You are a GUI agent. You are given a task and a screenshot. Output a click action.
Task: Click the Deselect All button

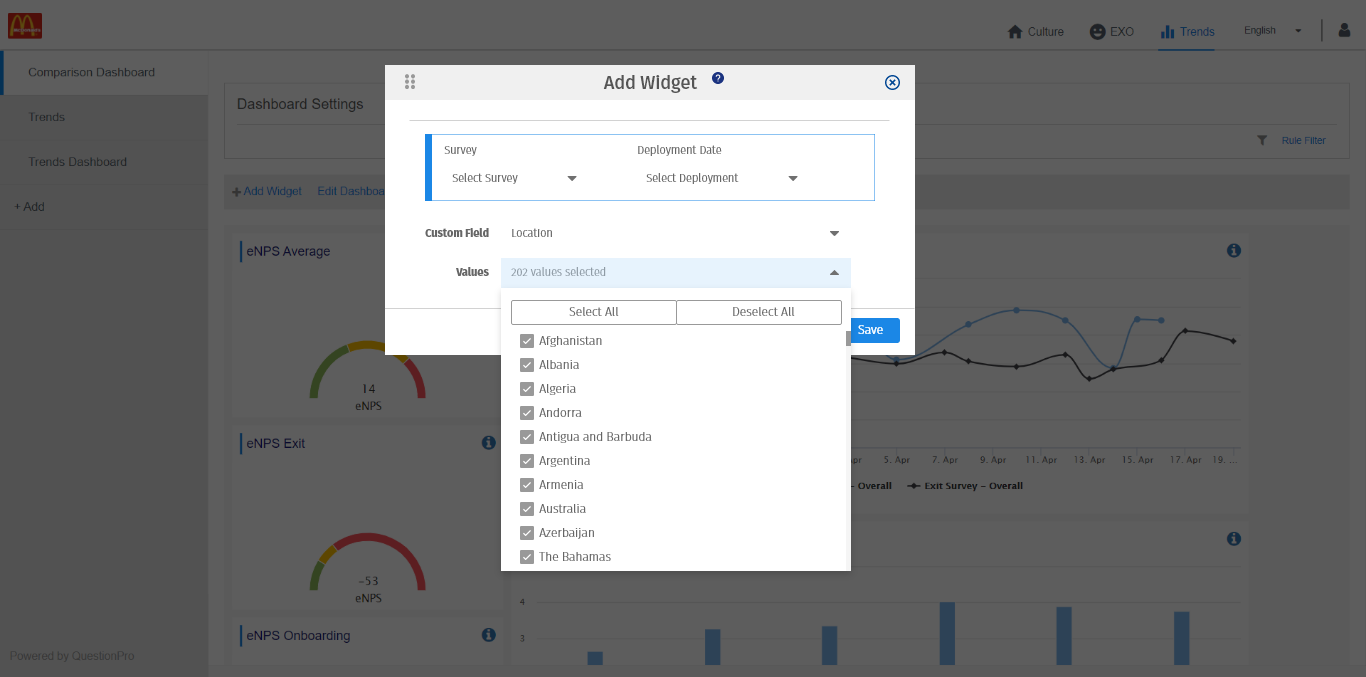coord(759,312)
